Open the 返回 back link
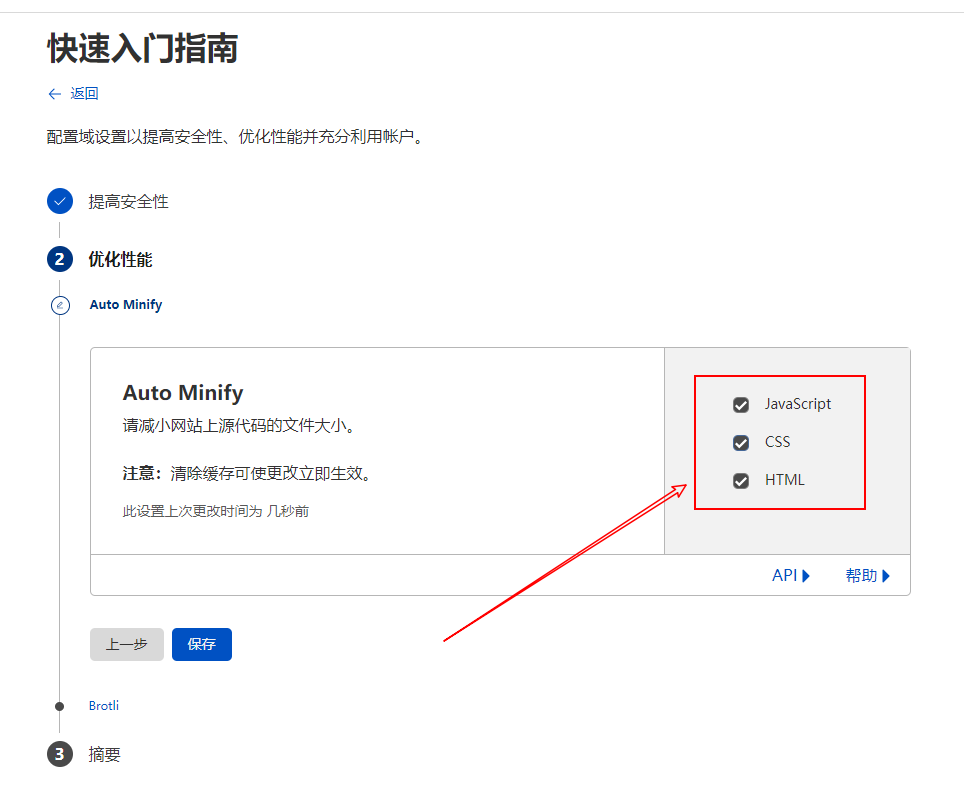The width and height of the screenshot is (964, 795). point(85,93)
